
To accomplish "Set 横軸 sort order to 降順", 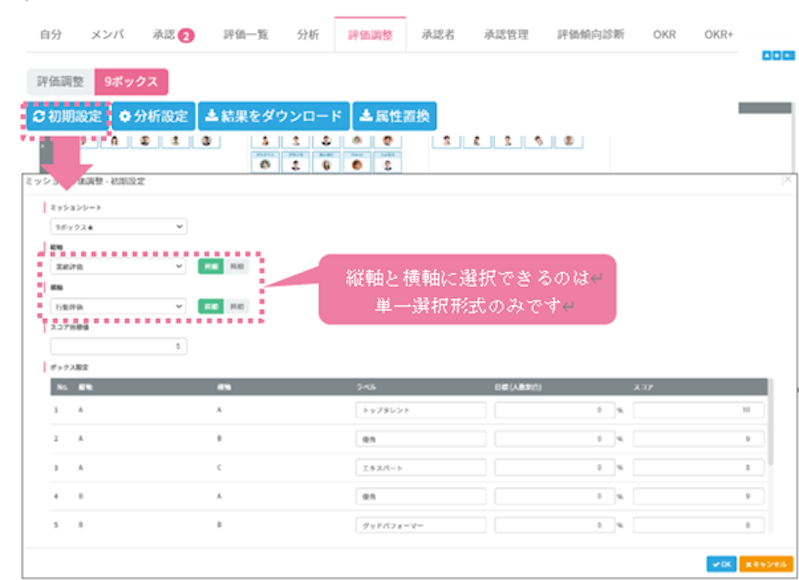I will (235, 306).
